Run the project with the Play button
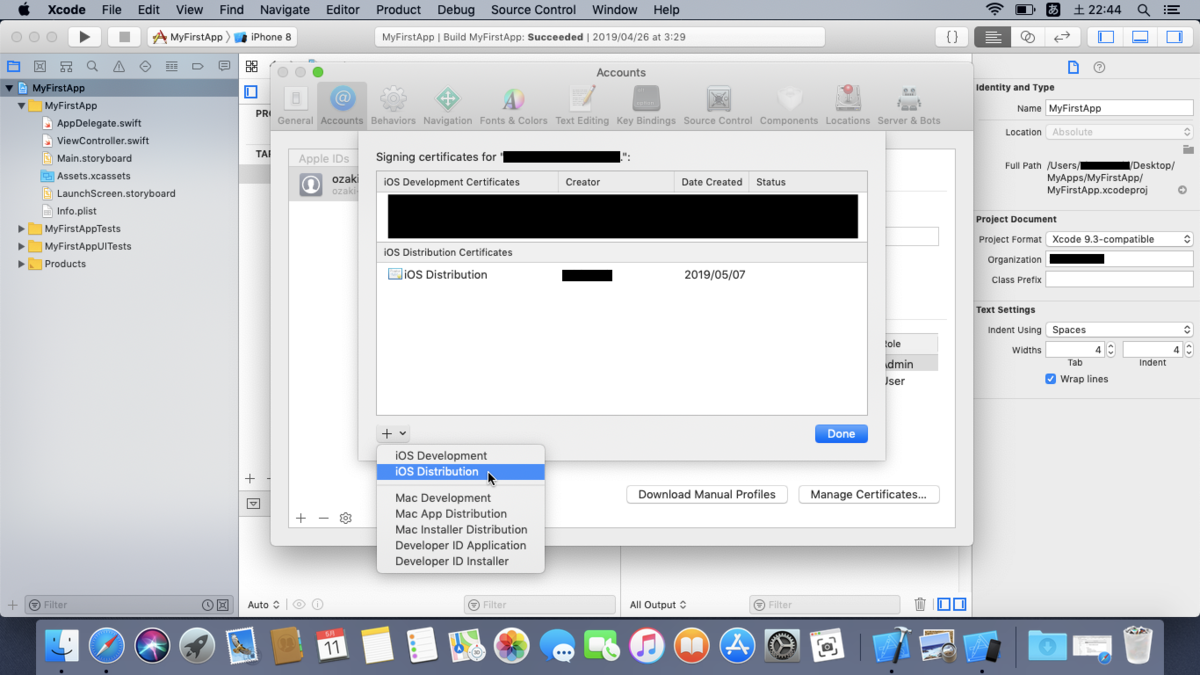 84,37
